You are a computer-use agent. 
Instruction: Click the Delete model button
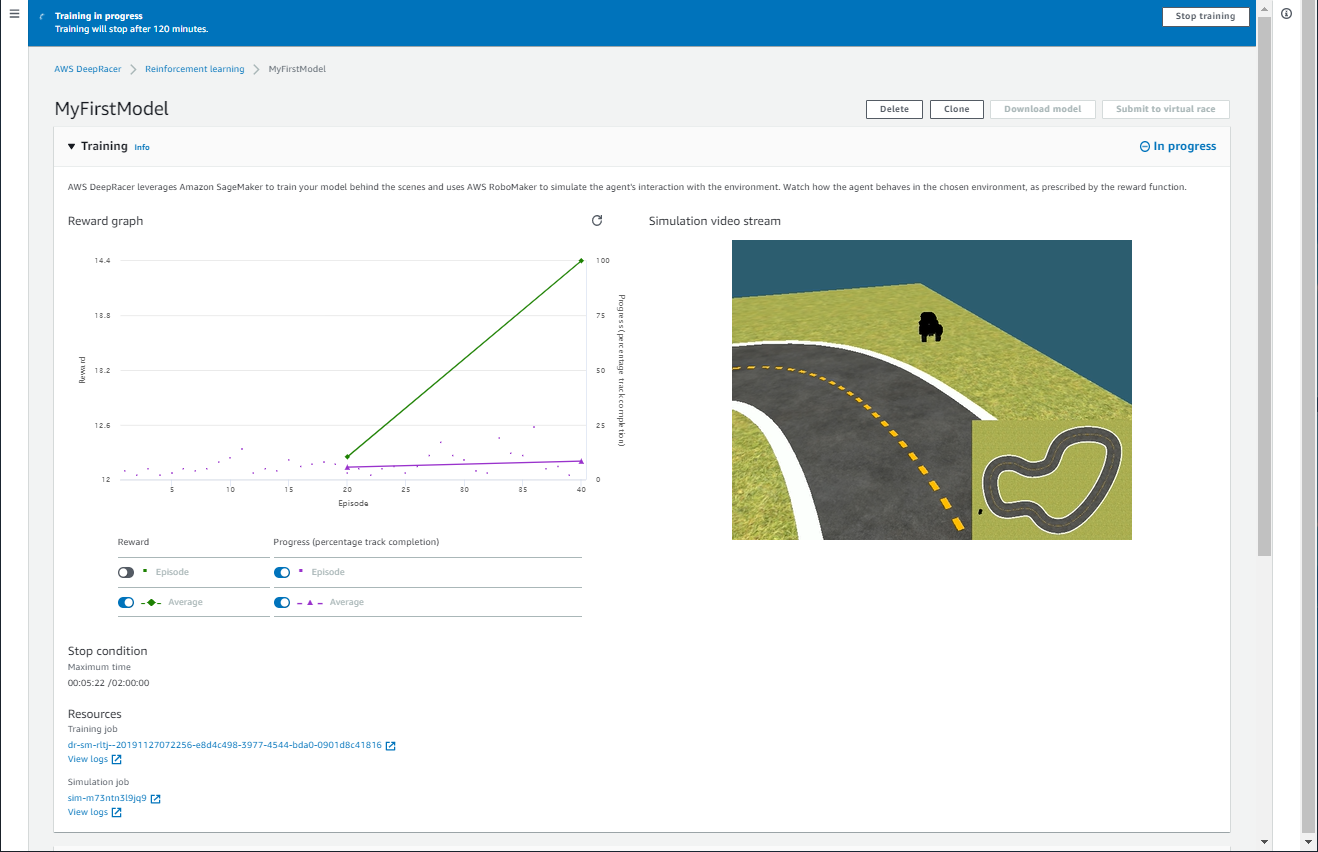[894, 109]
